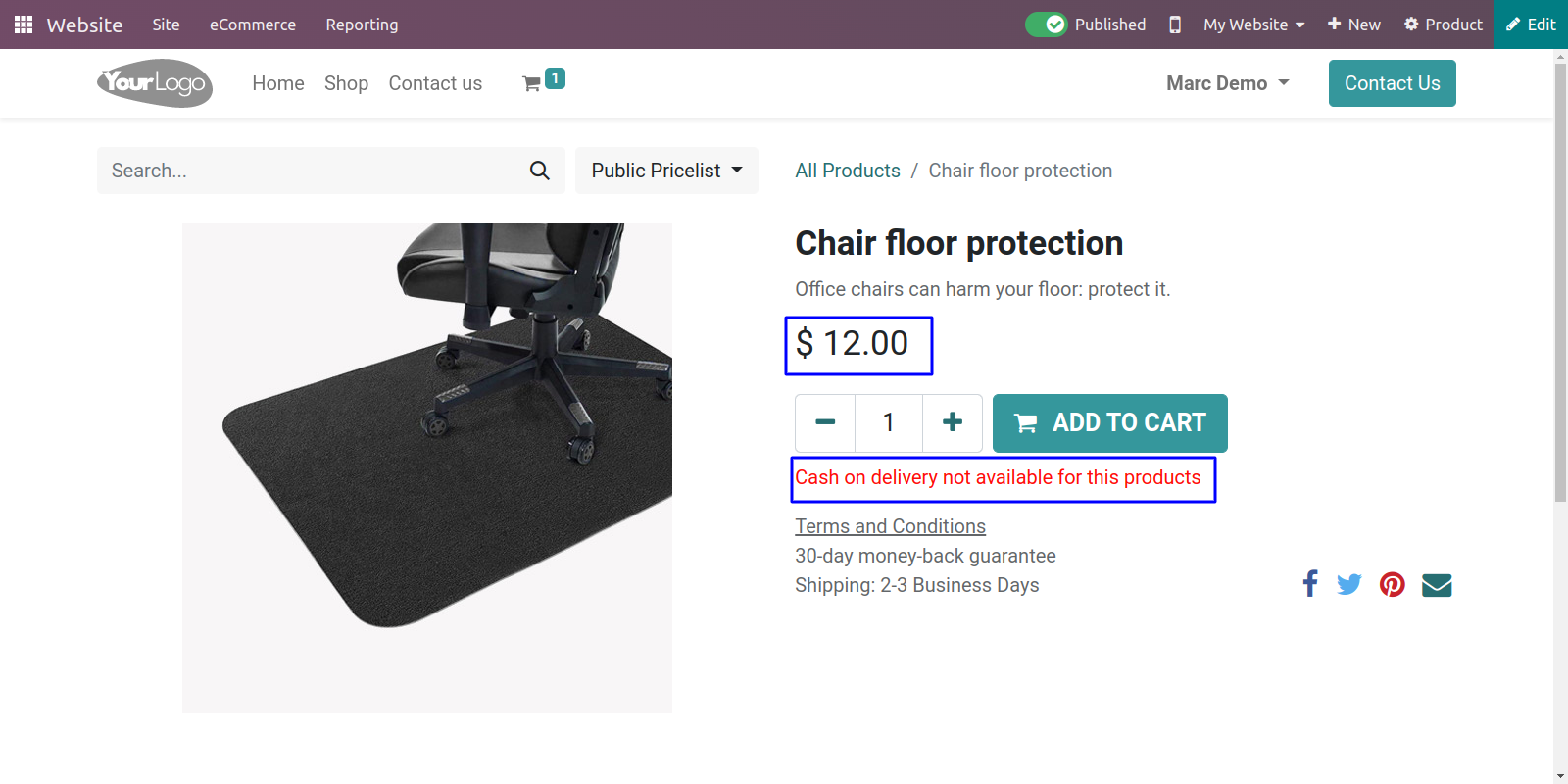The width and height of the screenshot is (1568, 784).
Task: Open the eCommerce menu
Action: coord(253,24)
